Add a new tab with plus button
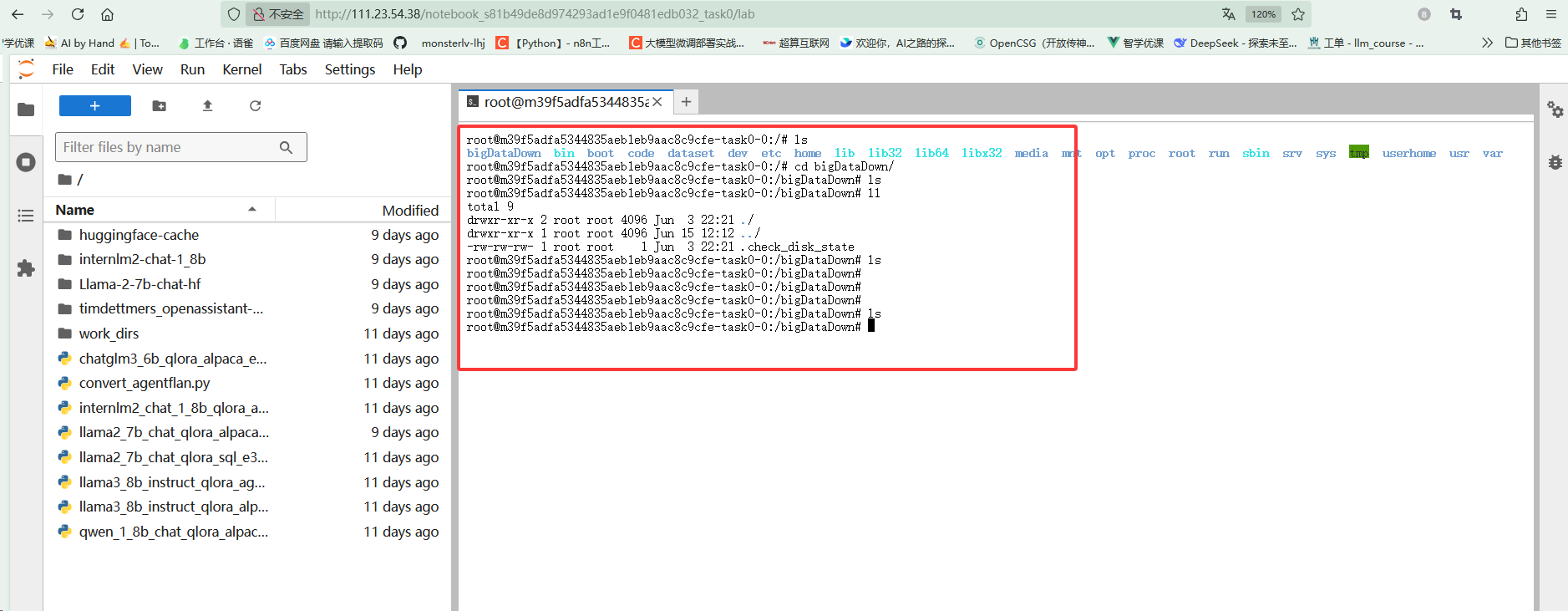 click(686, 102)
